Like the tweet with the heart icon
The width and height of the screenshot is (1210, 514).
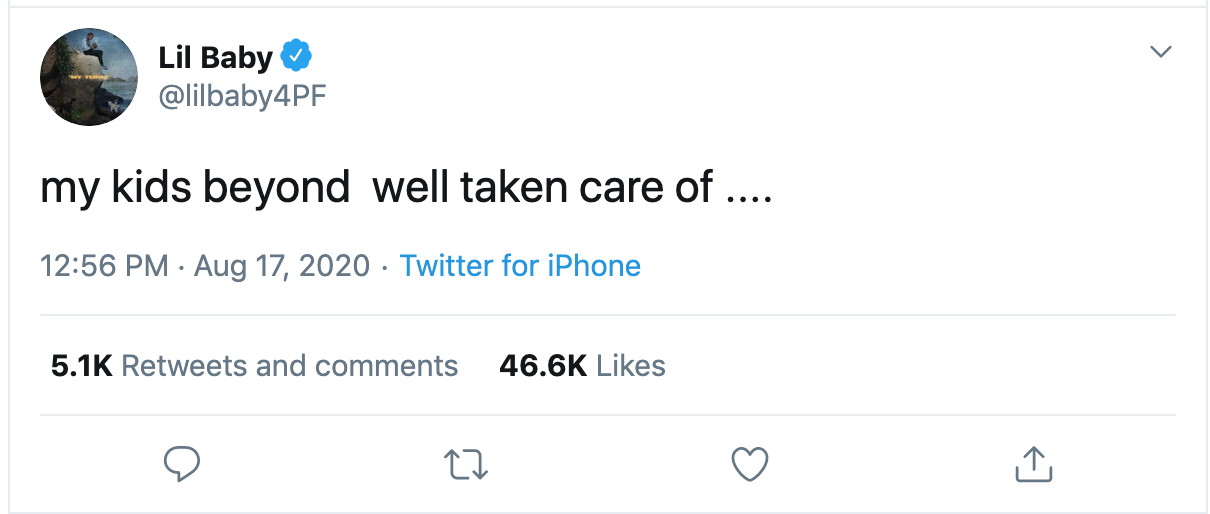(750, 463)
